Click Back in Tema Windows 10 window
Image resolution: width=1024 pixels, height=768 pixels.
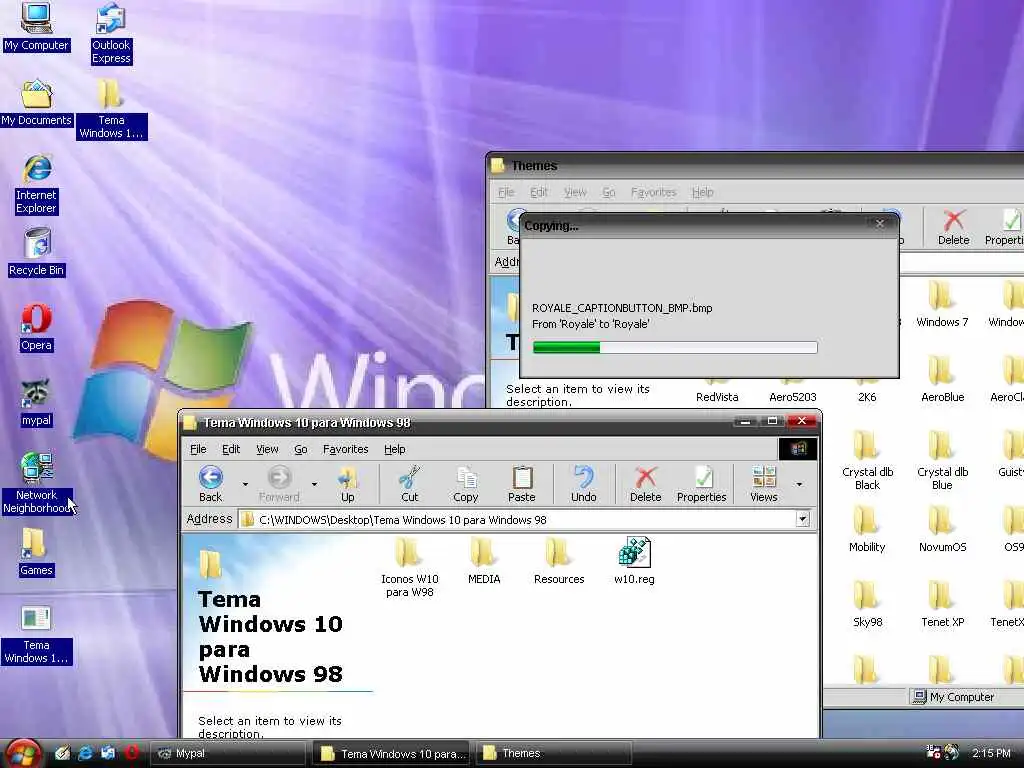click(210, 484)
